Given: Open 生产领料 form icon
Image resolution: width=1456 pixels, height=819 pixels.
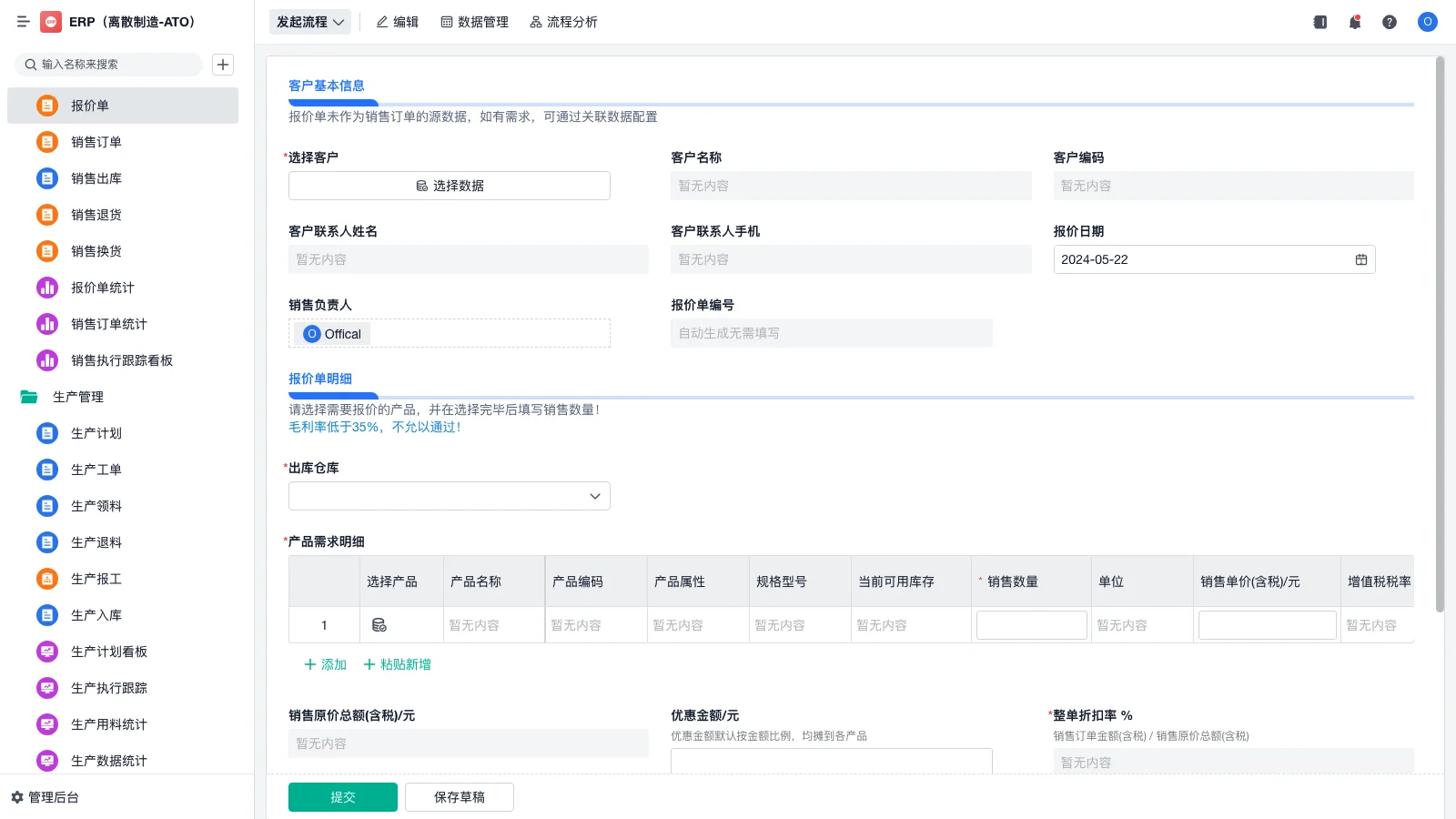Looking at the screenshot, I should (x=47, y=506).
